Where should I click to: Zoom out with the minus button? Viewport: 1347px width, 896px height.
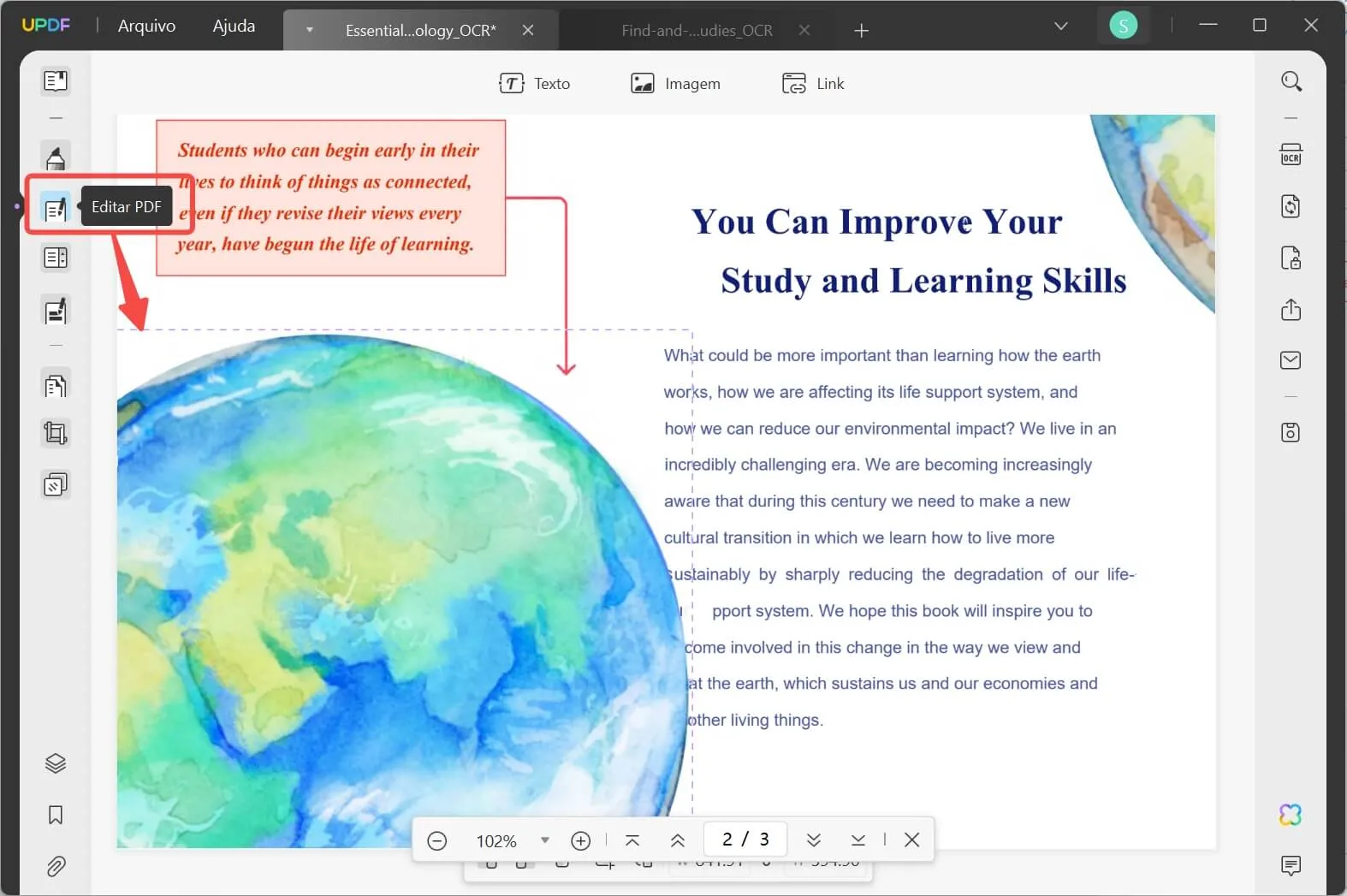[437, 841]
